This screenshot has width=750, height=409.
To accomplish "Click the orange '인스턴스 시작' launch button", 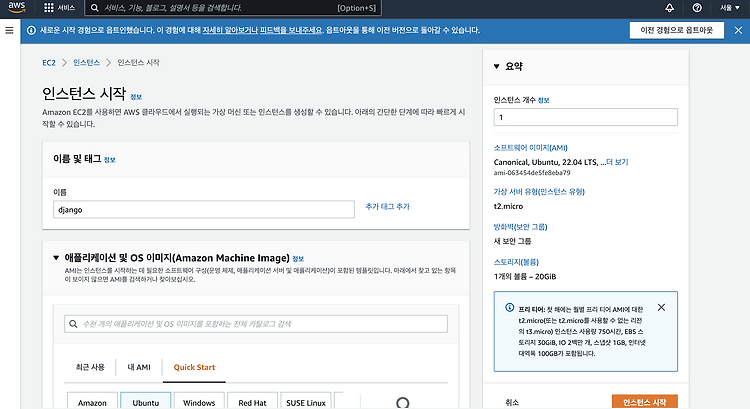I will click(x=644, y=402).
